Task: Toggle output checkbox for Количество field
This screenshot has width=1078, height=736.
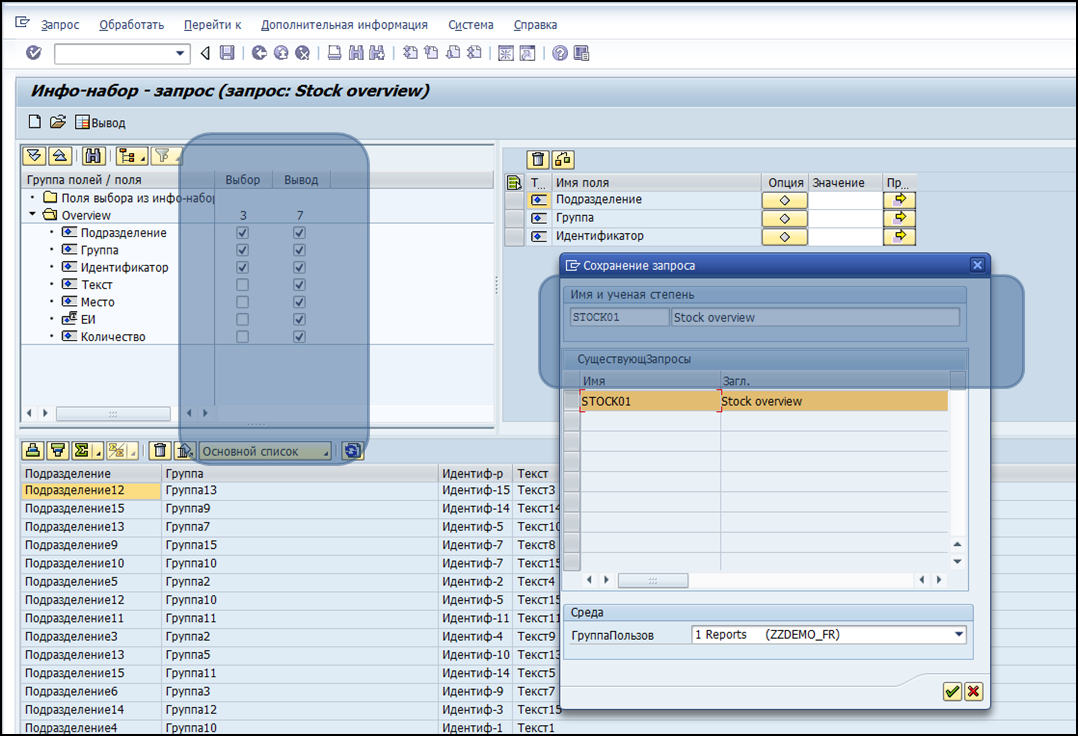Action: (x=299, y=337)
